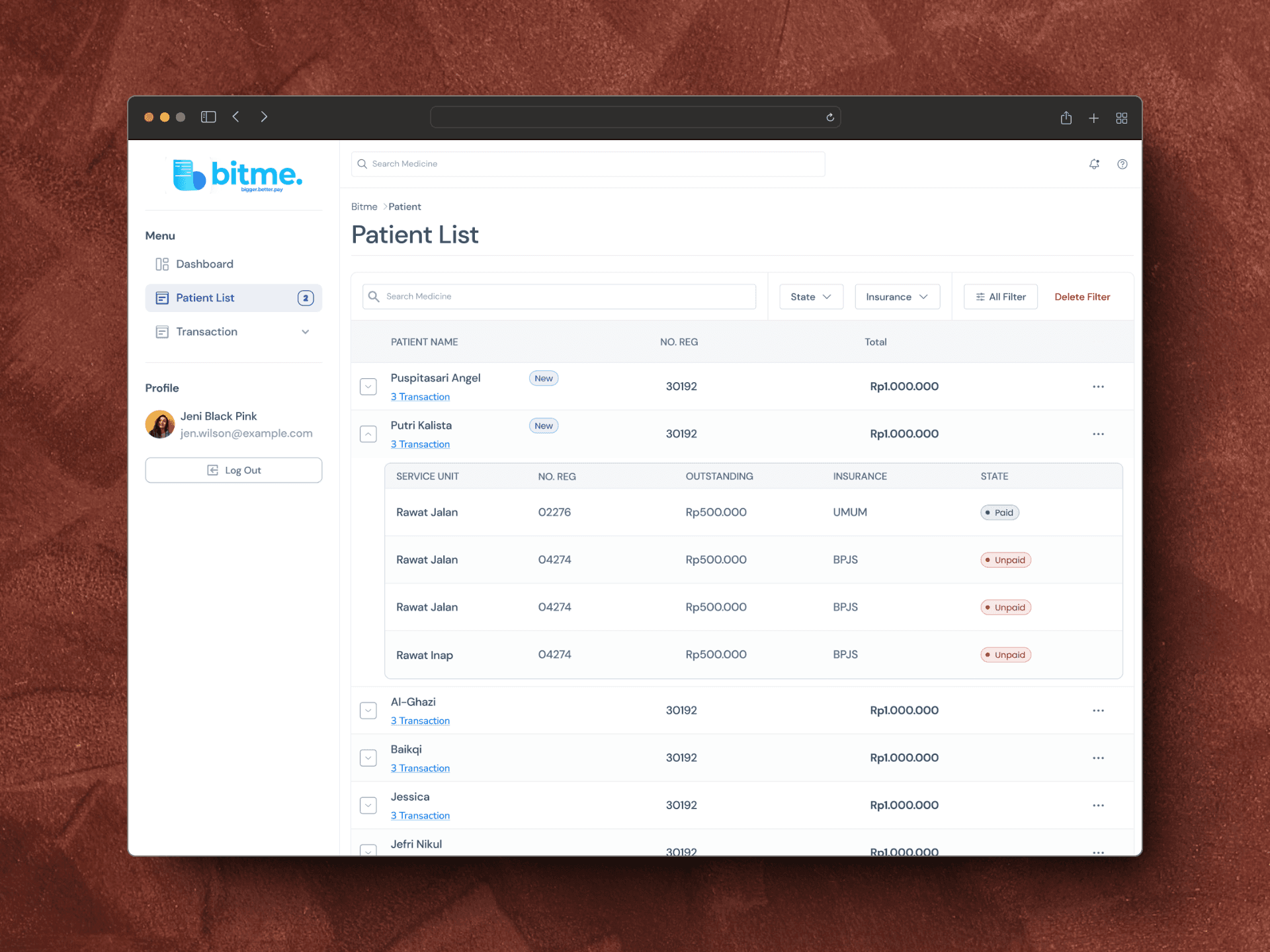Expand Puspitasari Angel row details
1270x952 pixels.
click(368, 387)
